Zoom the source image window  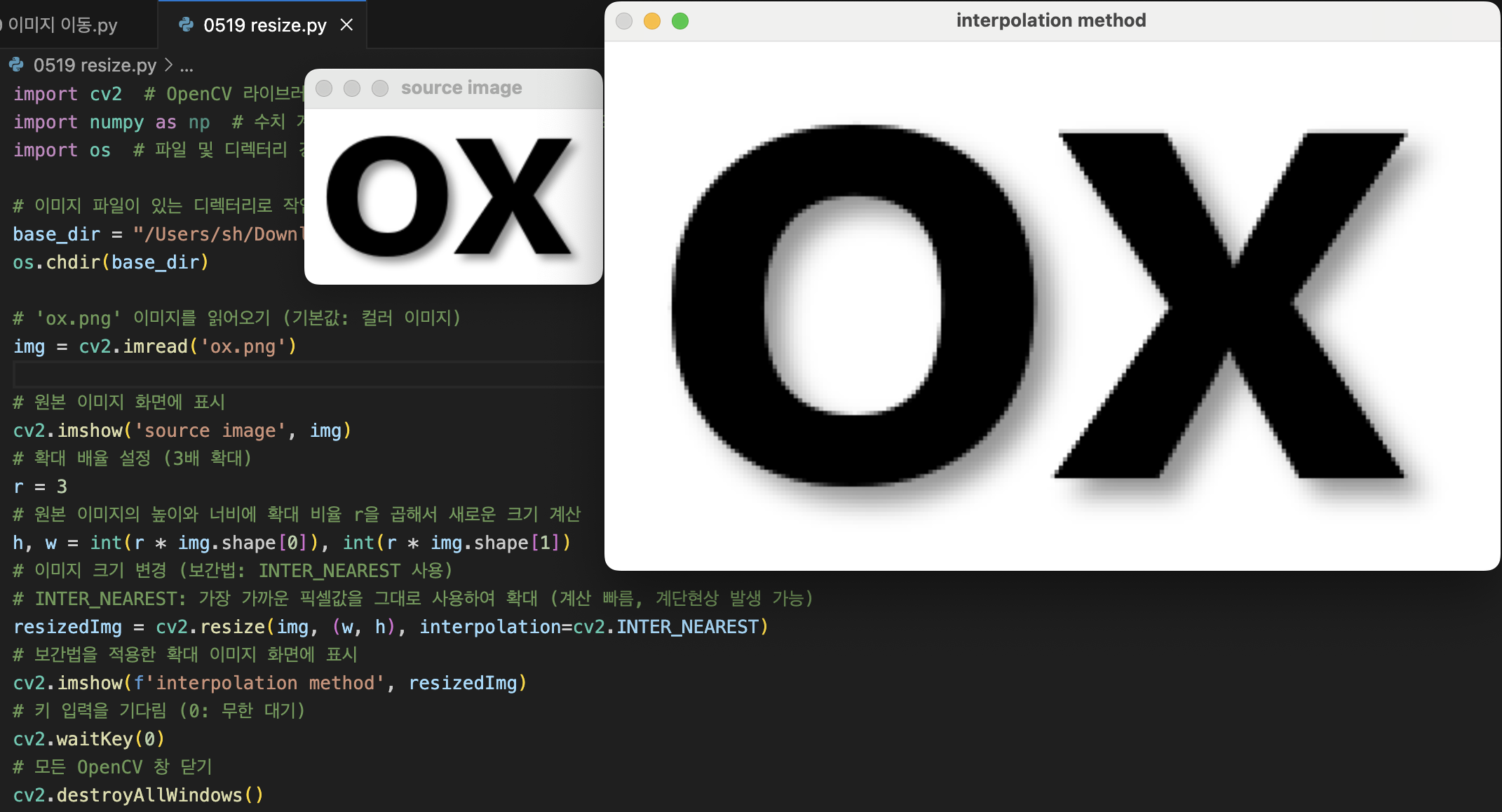(x=380, y=88)
